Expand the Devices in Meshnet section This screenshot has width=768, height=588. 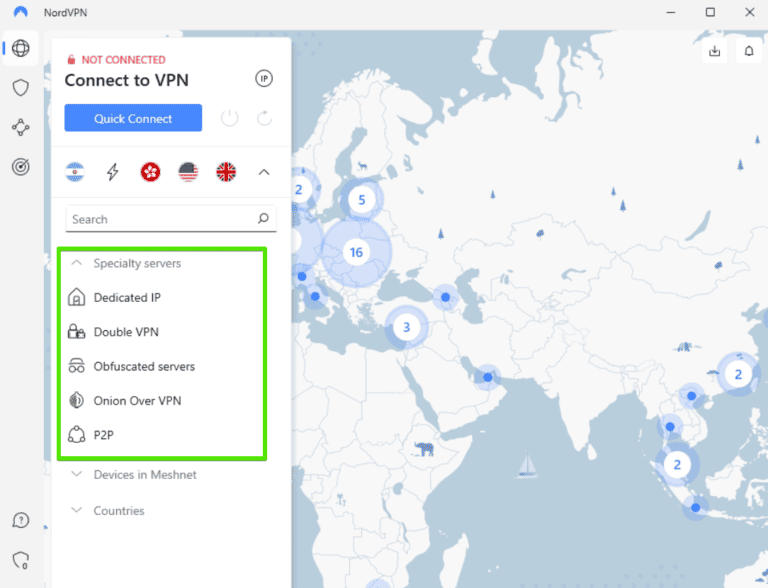tap(134, 474)
